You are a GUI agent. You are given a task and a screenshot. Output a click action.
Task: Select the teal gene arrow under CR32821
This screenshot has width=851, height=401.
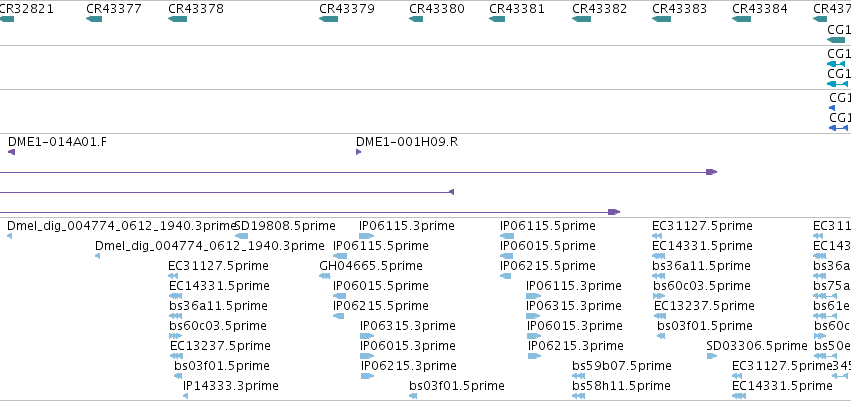pyautogui.click(x=7, y=19)
